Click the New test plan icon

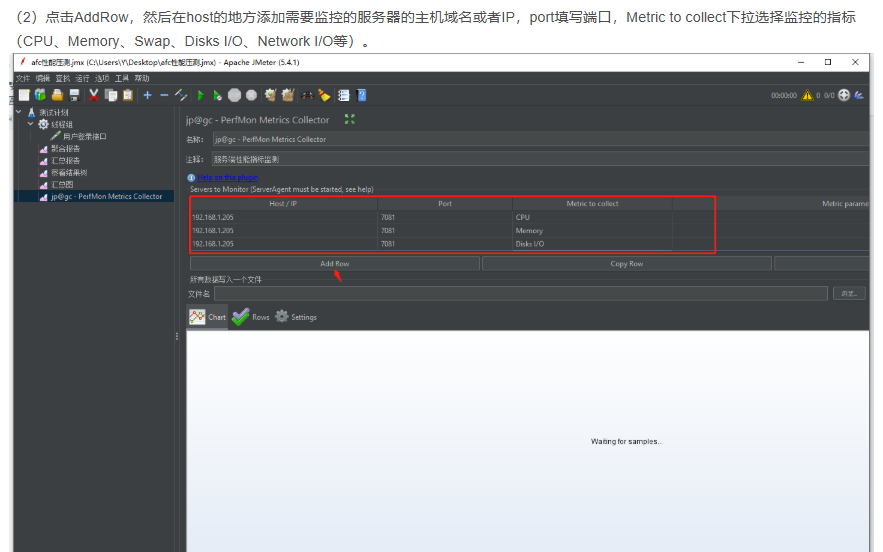[x=24, y=95]
